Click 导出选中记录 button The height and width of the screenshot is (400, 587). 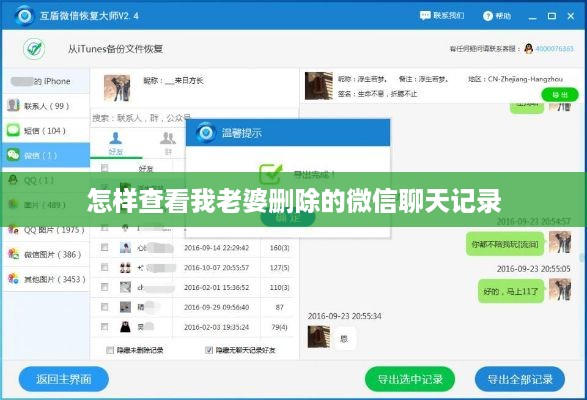click(410, 379)
